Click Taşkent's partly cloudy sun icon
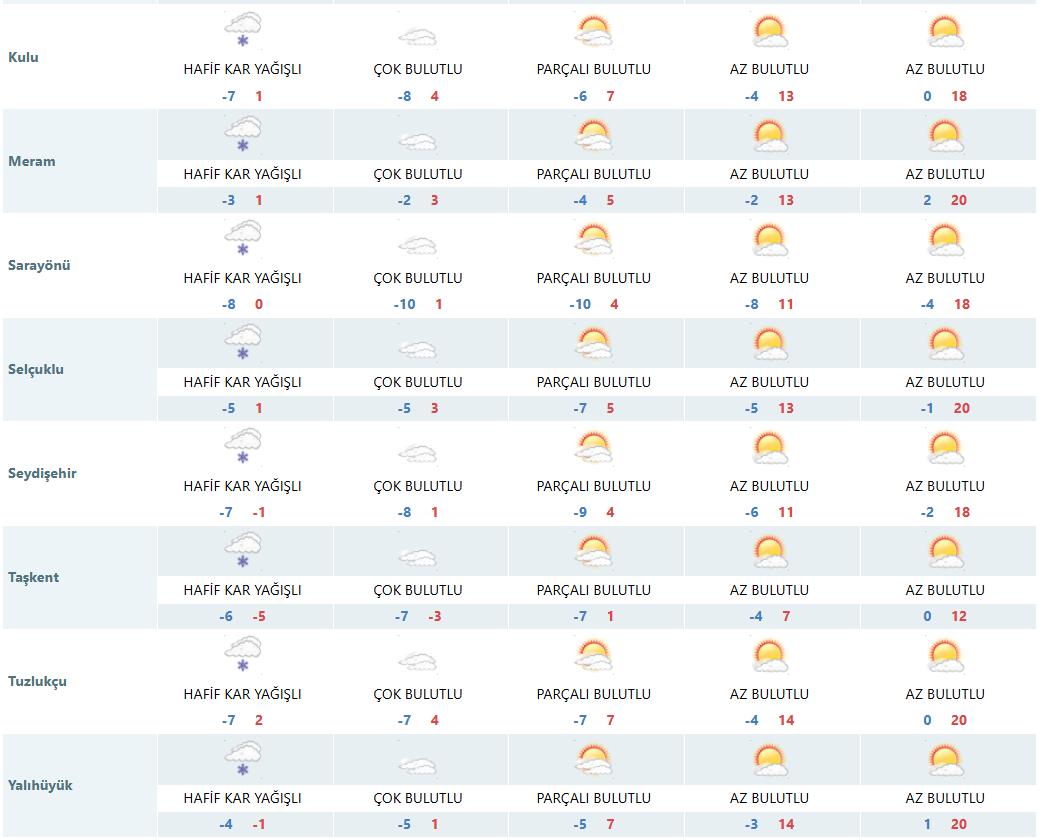 click(594, 552)
